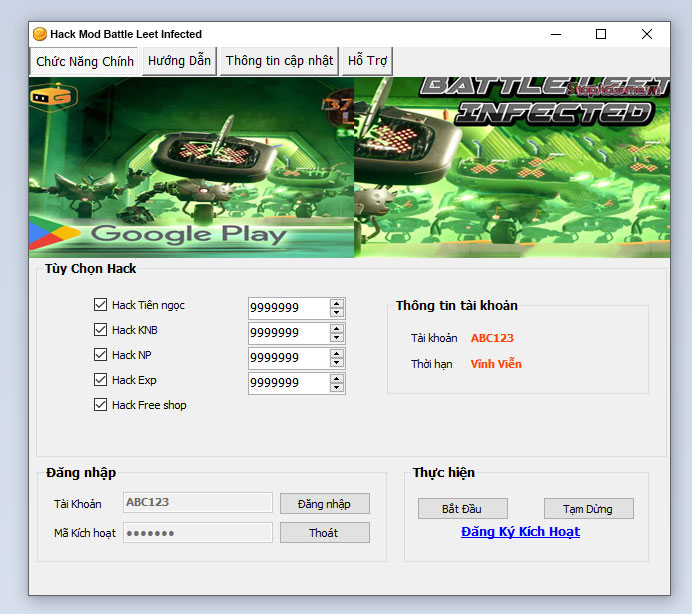
Task: Disable the Hack NP checkbox
Action: tap(100, 355)
